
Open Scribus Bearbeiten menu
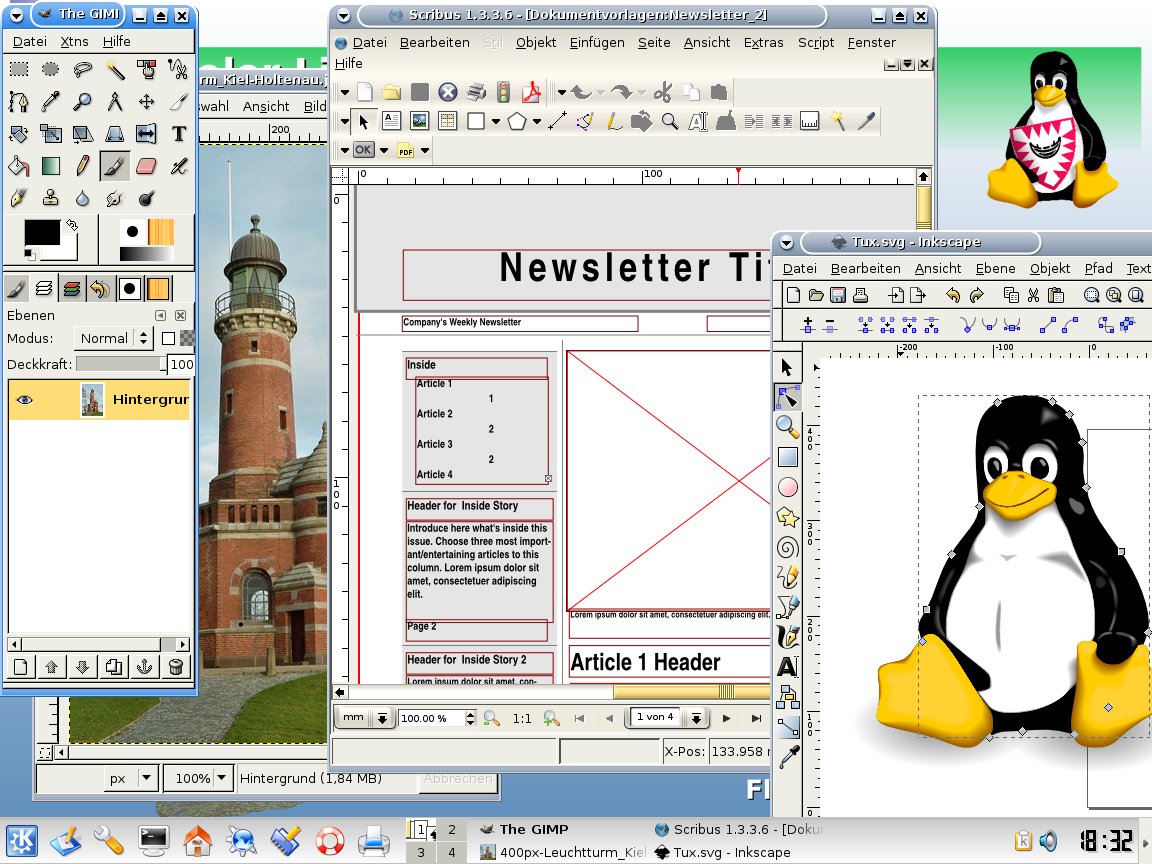click(x=434, y=43)
